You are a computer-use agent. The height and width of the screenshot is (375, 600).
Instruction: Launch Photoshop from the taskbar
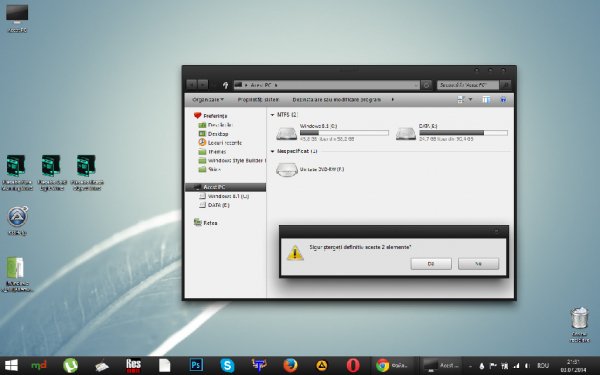[196, 365]
